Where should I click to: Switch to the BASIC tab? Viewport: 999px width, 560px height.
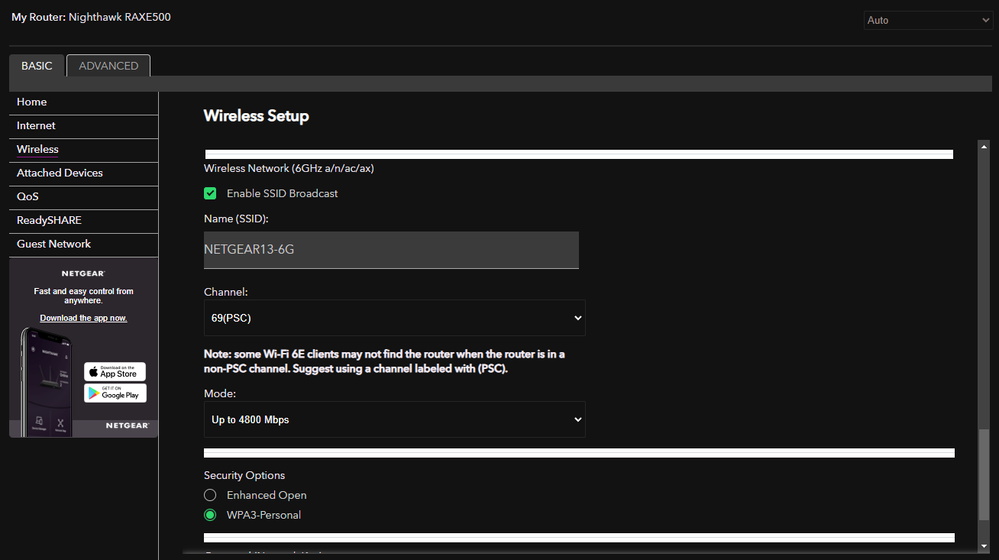tap(37, 66)
